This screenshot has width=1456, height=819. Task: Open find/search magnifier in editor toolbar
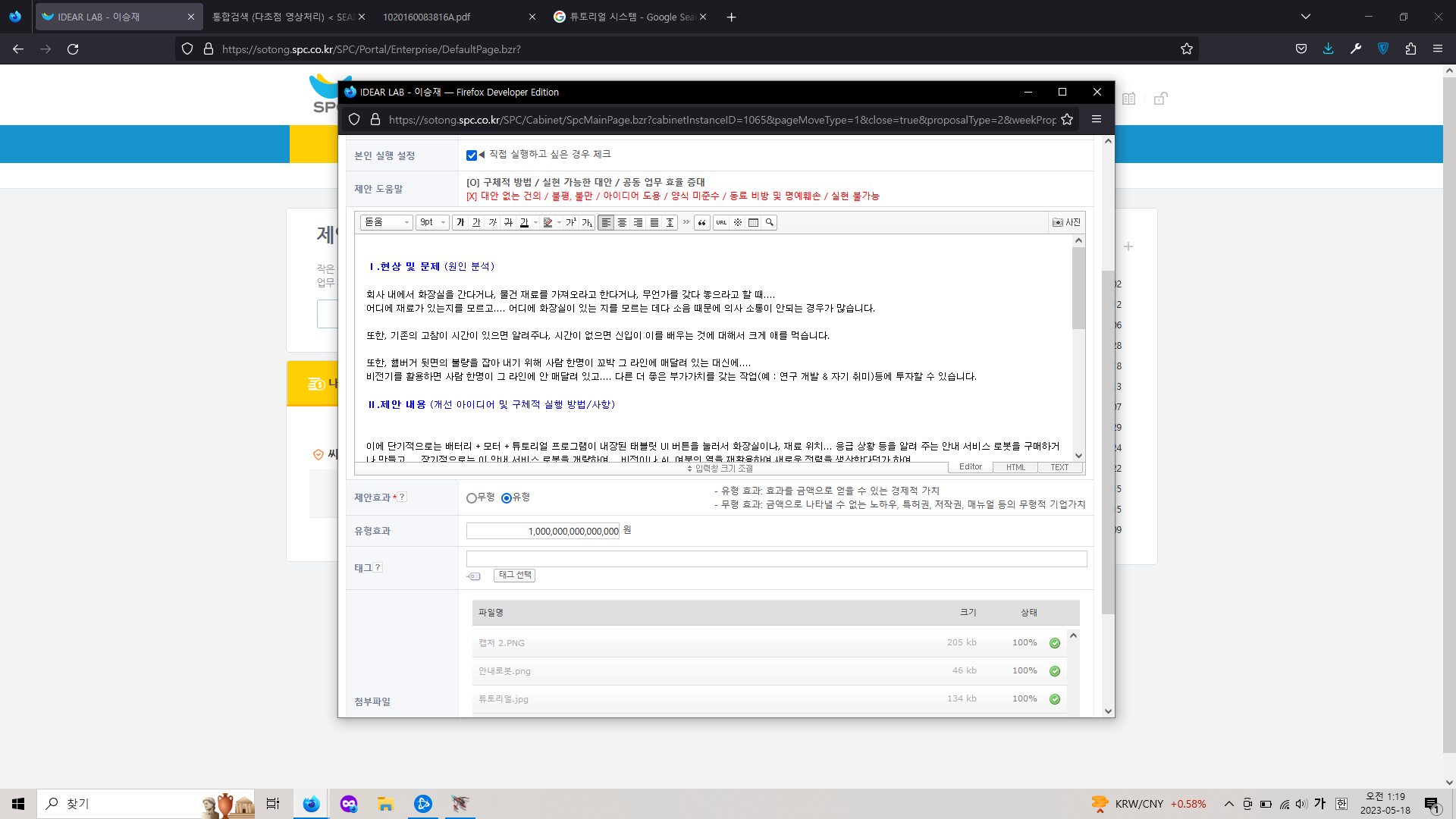770,222
